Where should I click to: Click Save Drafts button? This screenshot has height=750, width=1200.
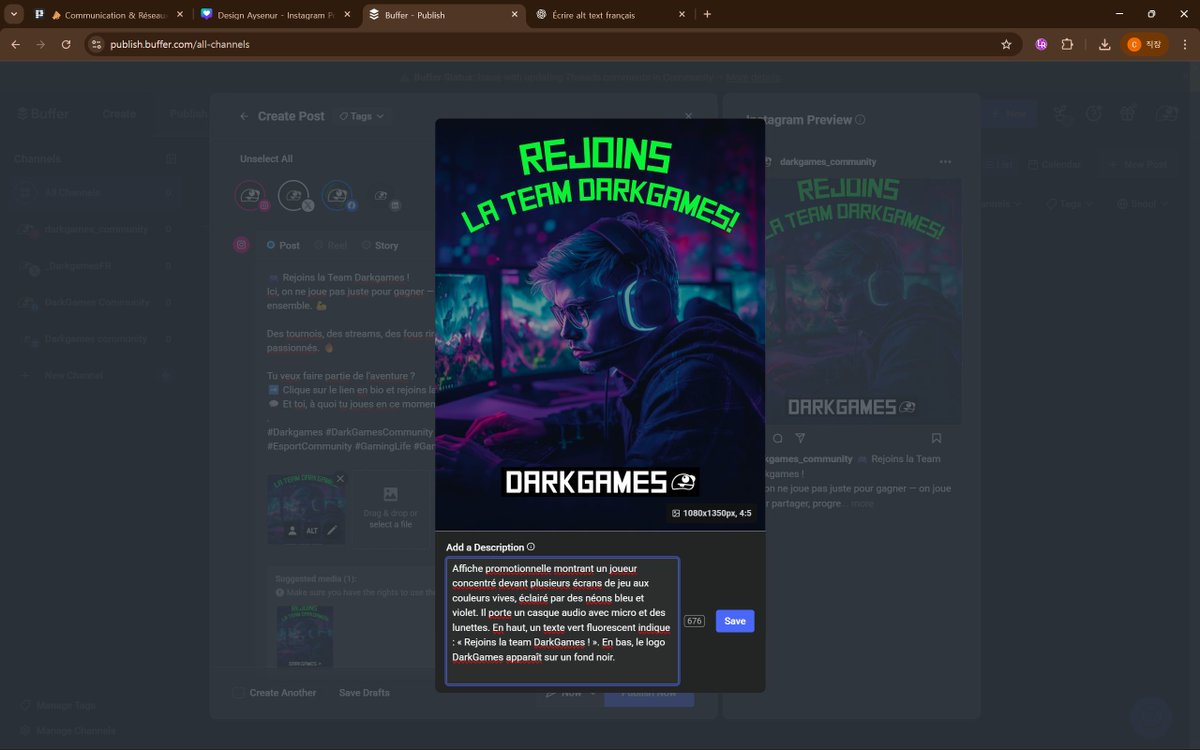(364, 692)
